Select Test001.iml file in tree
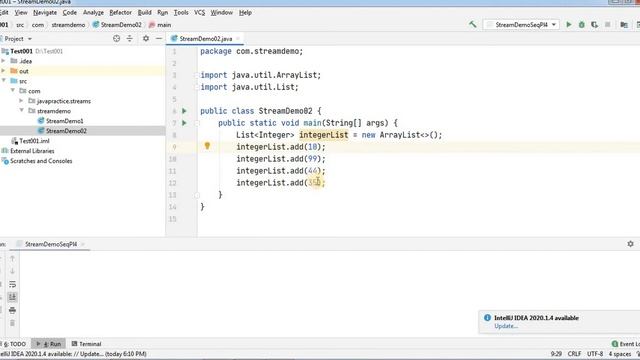Viewport: 640px width, 360px height. 34,141
